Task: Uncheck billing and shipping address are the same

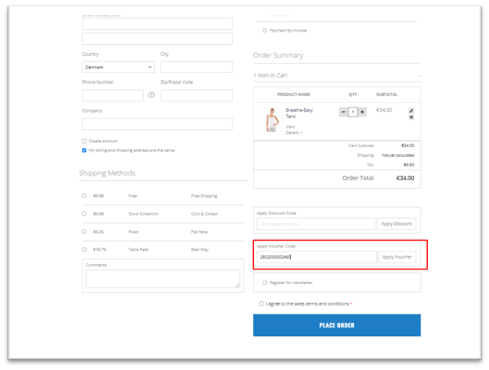Action: pyautogui.click(x=84, y=150)
